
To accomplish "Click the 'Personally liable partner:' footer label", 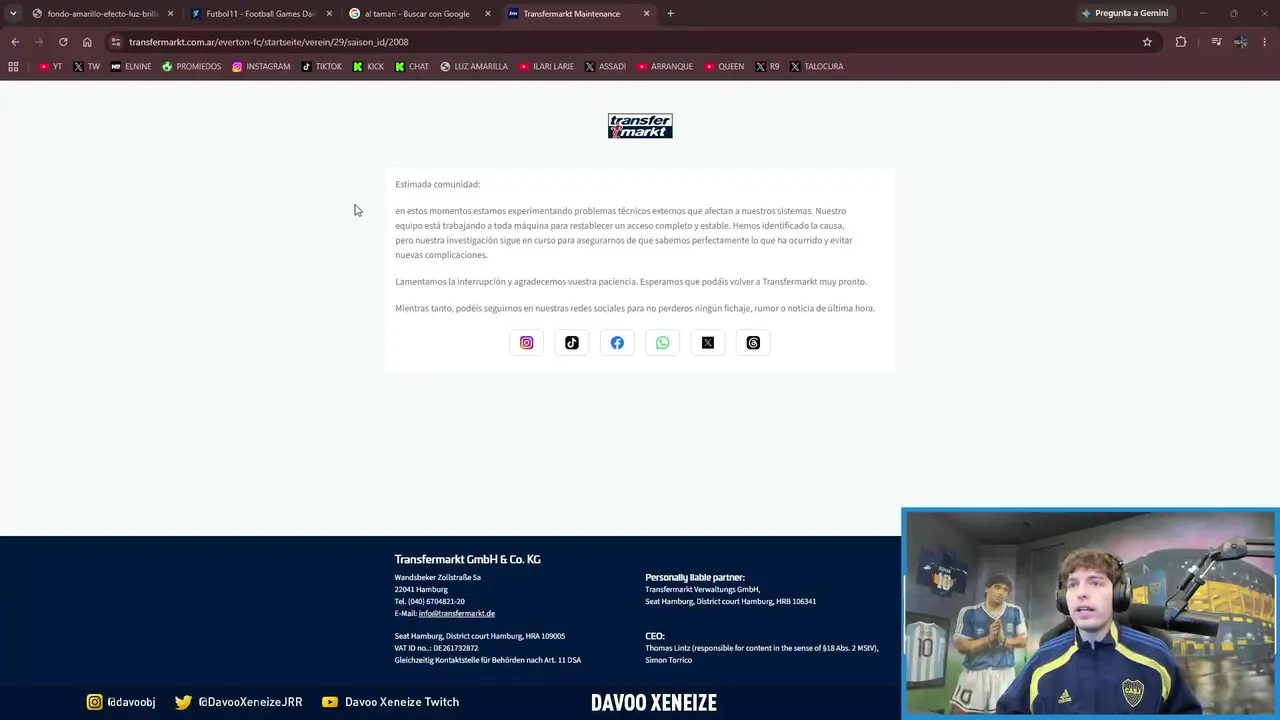I will (695, 578).
